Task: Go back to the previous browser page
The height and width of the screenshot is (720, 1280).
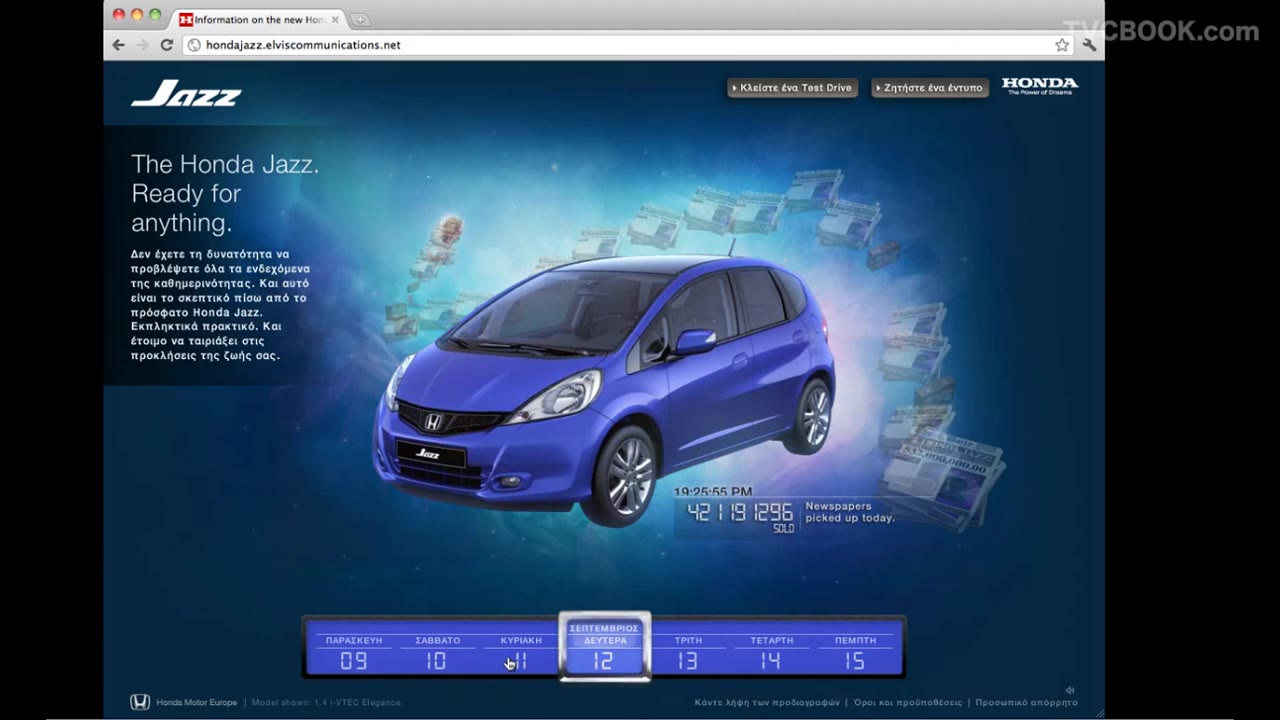Action: 119,45
